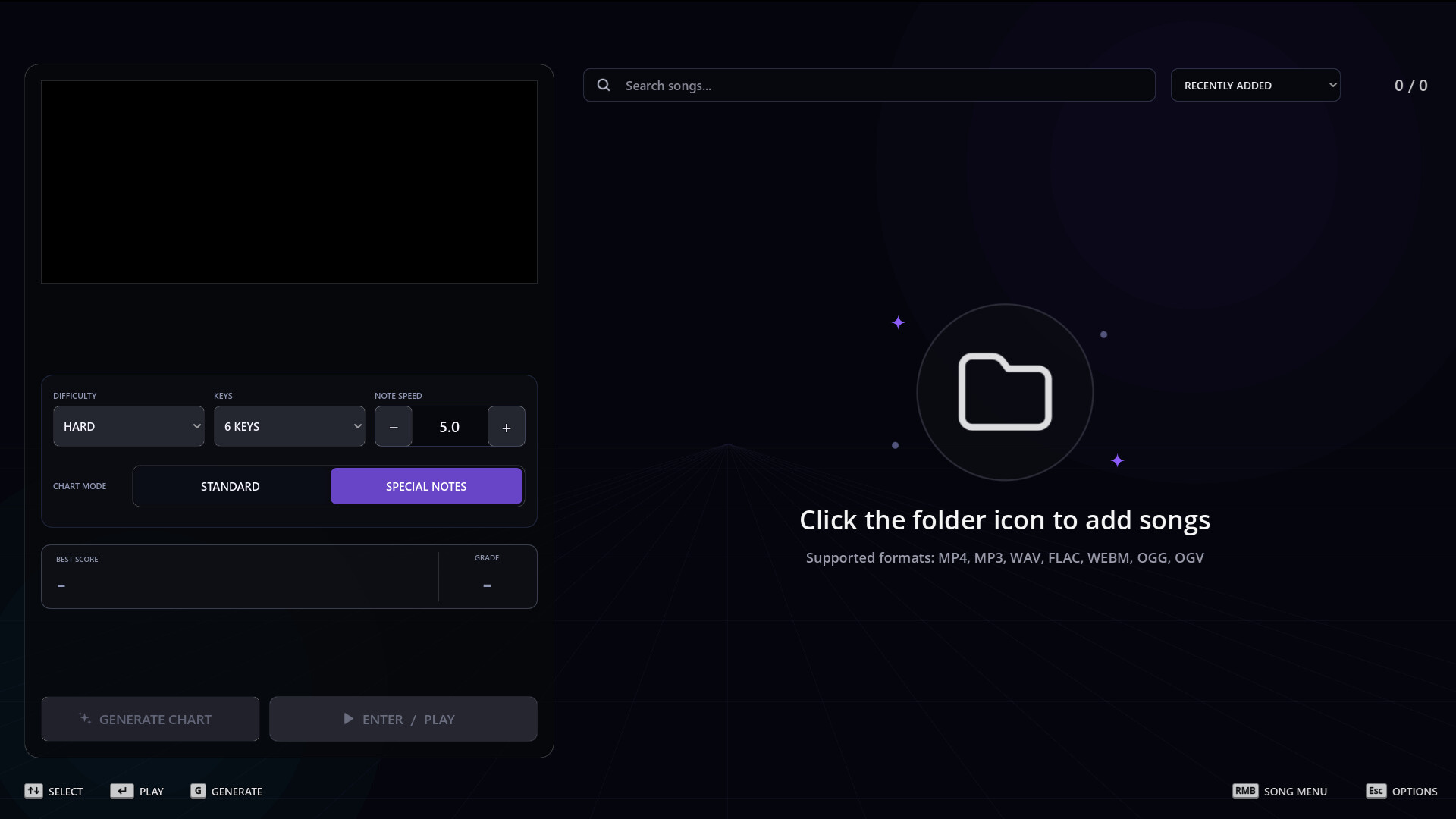Click the GENERATE CHART button
This screenshot has height=819, width=1456.
[x=150, y=719]
